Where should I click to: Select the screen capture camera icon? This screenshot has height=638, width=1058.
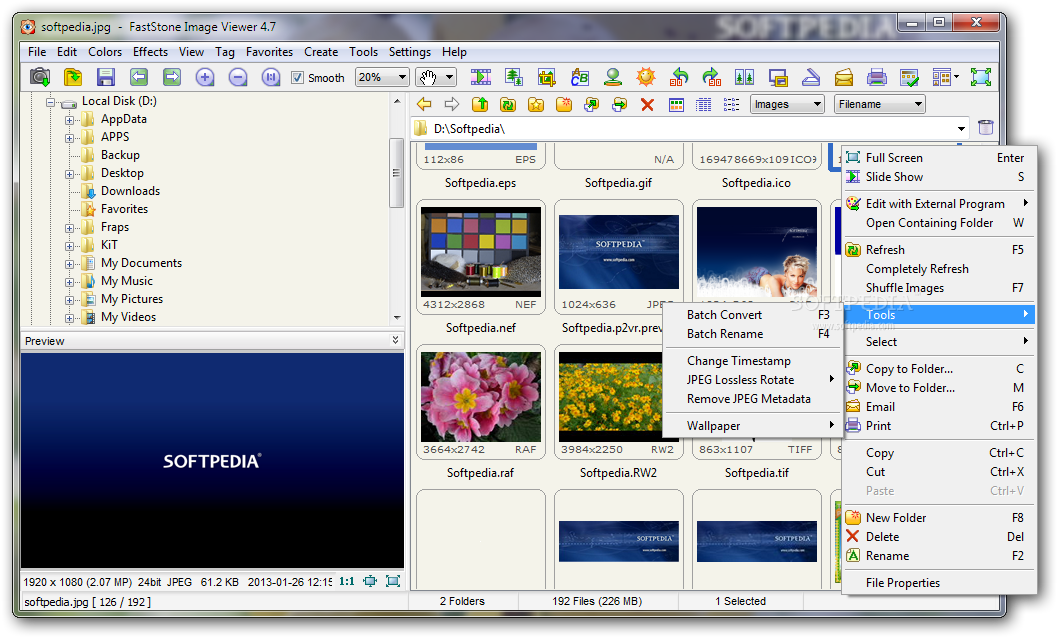pyautogui.click(x=40, y=76)
